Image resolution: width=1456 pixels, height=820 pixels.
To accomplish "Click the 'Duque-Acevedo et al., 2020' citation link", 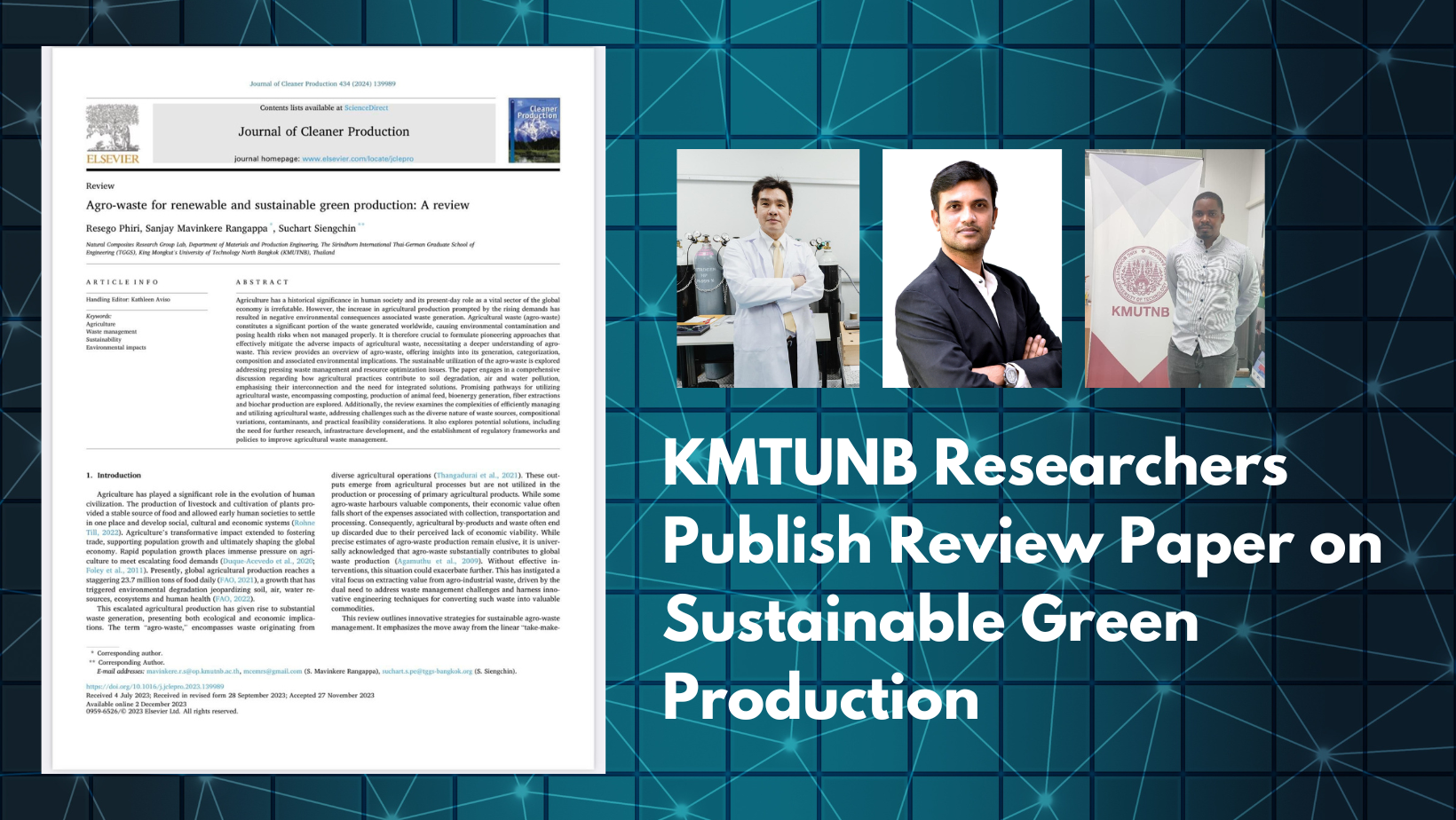I will 267,561.
